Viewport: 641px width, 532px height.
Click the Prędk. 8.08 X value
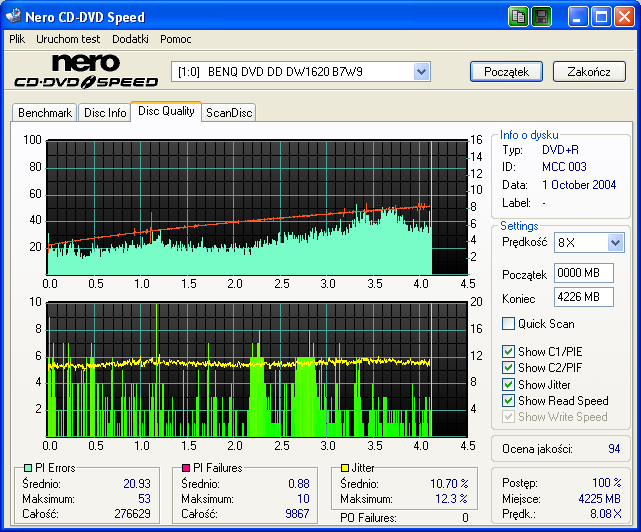606,514
